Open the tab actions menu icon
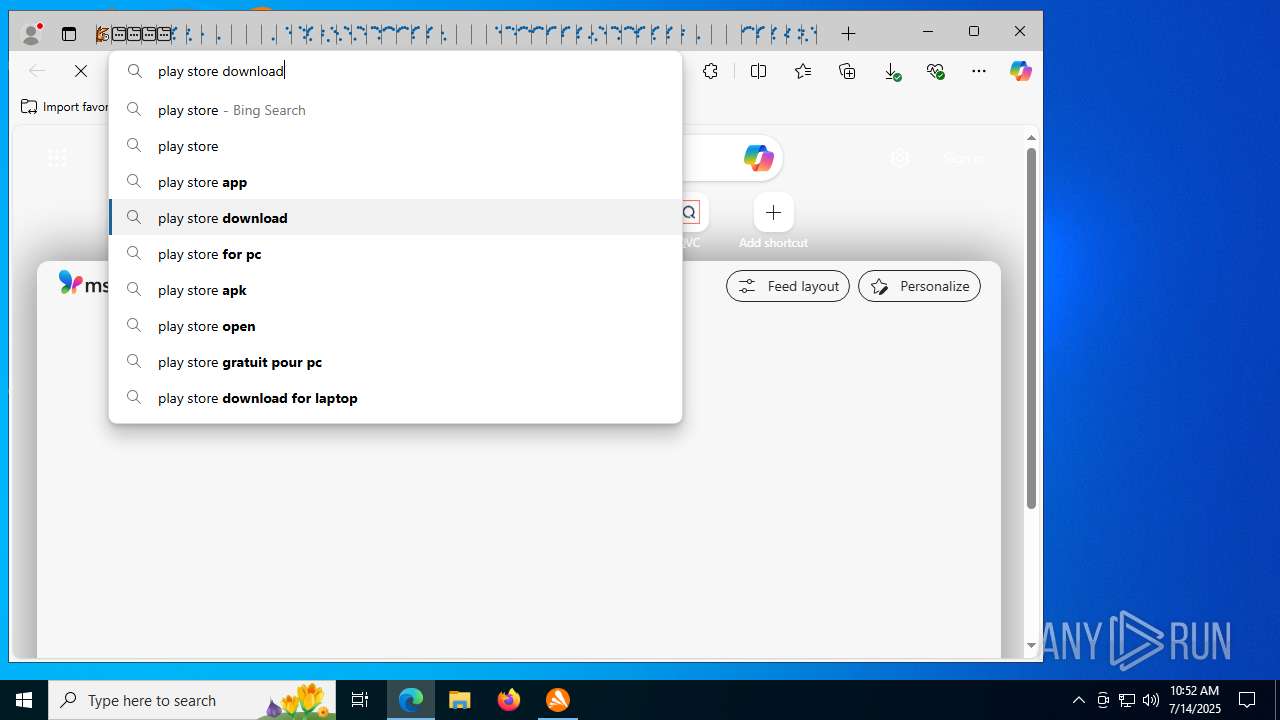Image resolution: width=1280 pixels, height=720 pixels. 69,34
